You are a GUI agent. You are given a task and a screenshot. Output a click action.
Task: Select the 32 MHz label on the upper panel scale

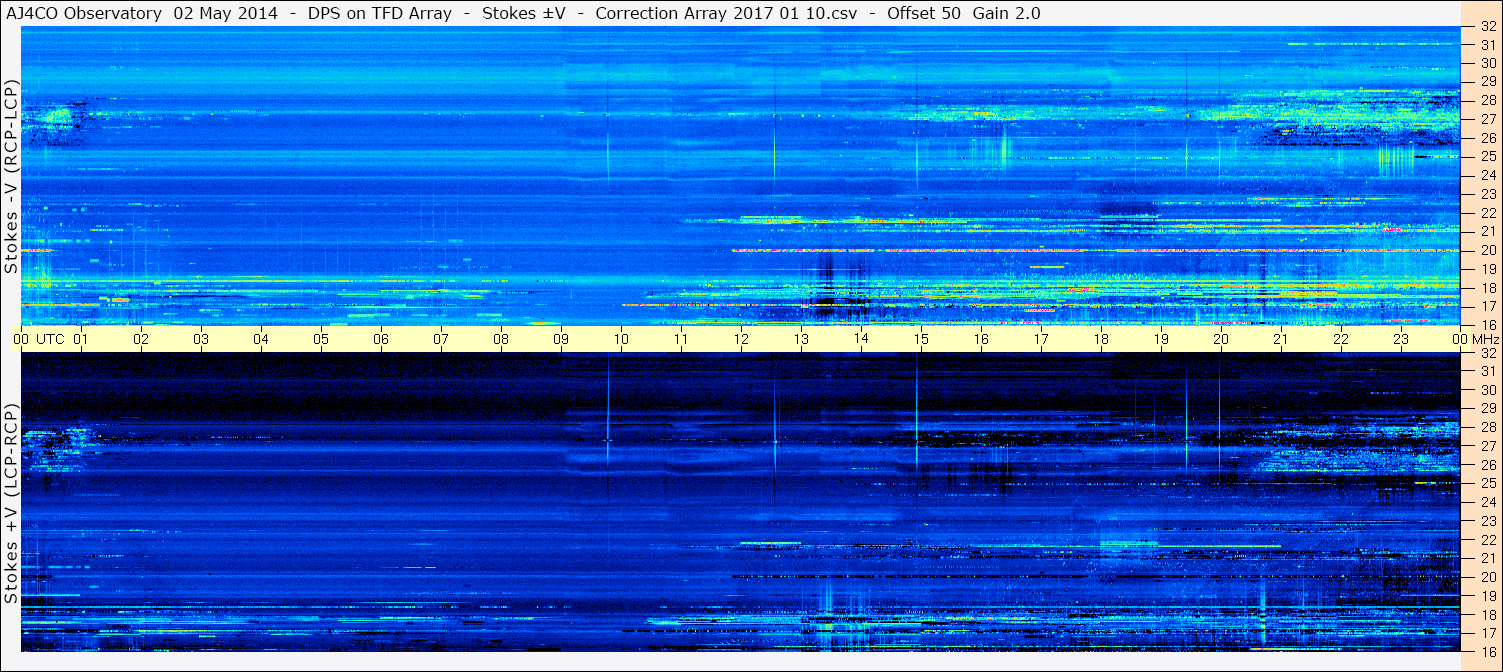pyautogui.click(x=1487, y=28)
